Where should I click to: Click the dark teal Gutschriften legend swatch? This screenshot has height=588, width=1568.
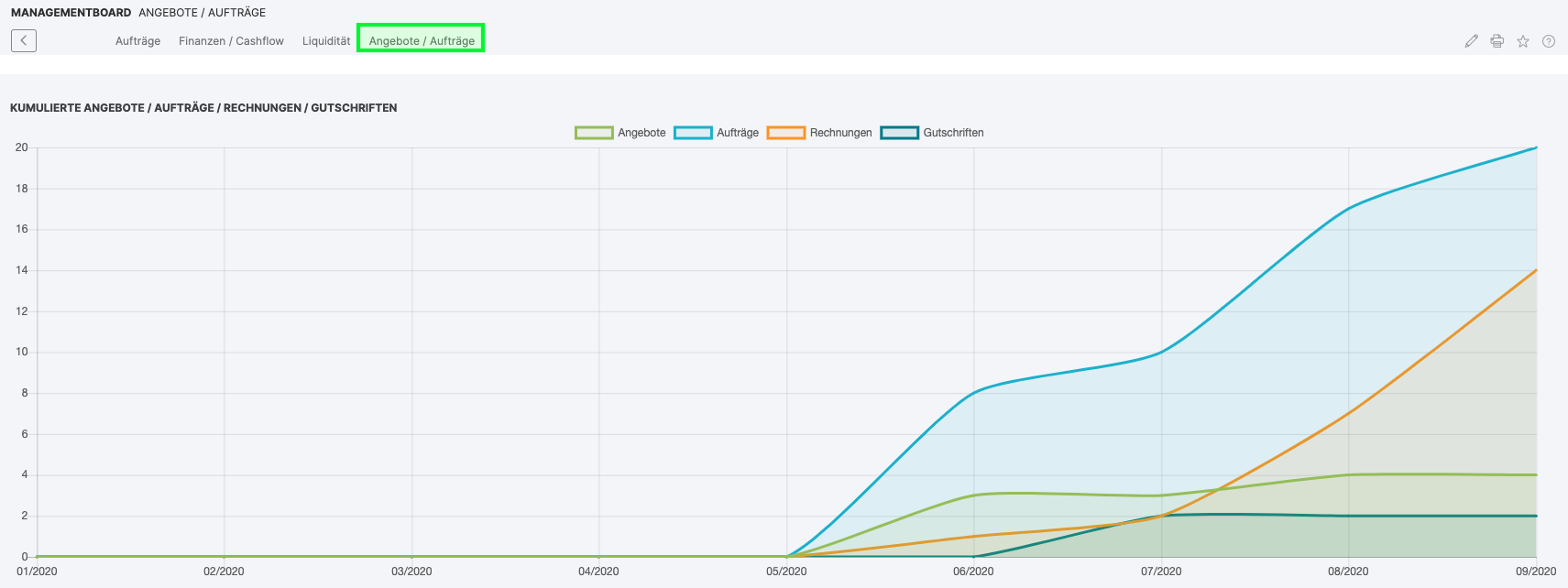pos(899,133)
